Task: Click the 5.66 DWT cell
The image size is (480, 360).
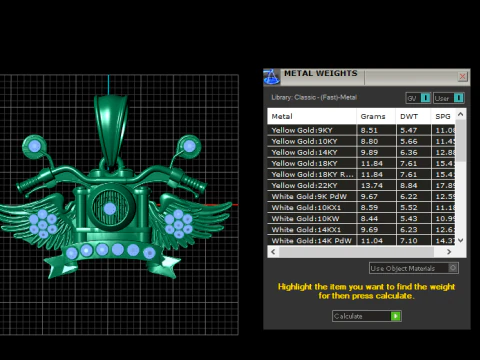Action: tap(413, 141)
